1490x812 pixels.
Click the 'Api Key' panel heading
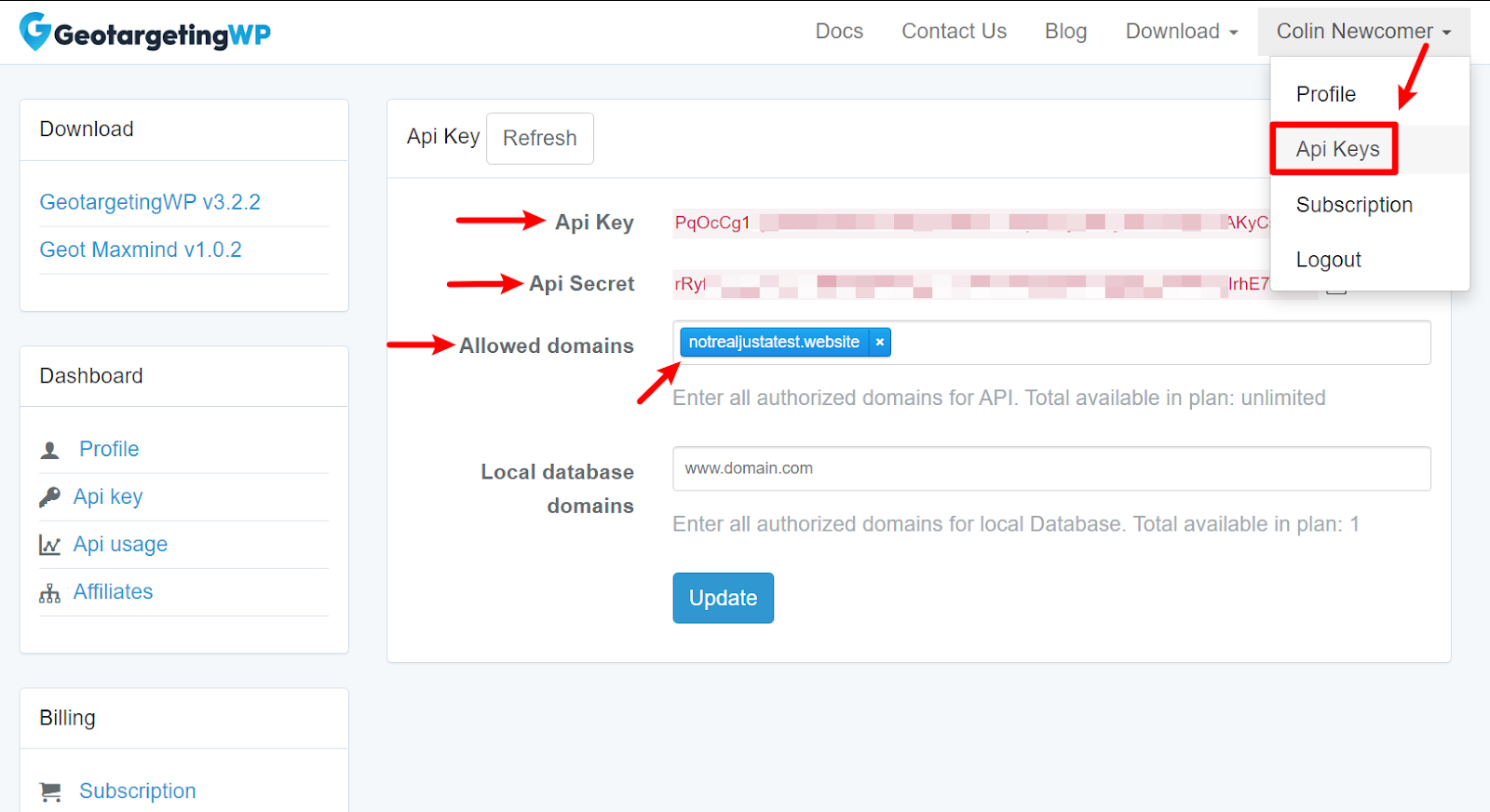point(443,137)
